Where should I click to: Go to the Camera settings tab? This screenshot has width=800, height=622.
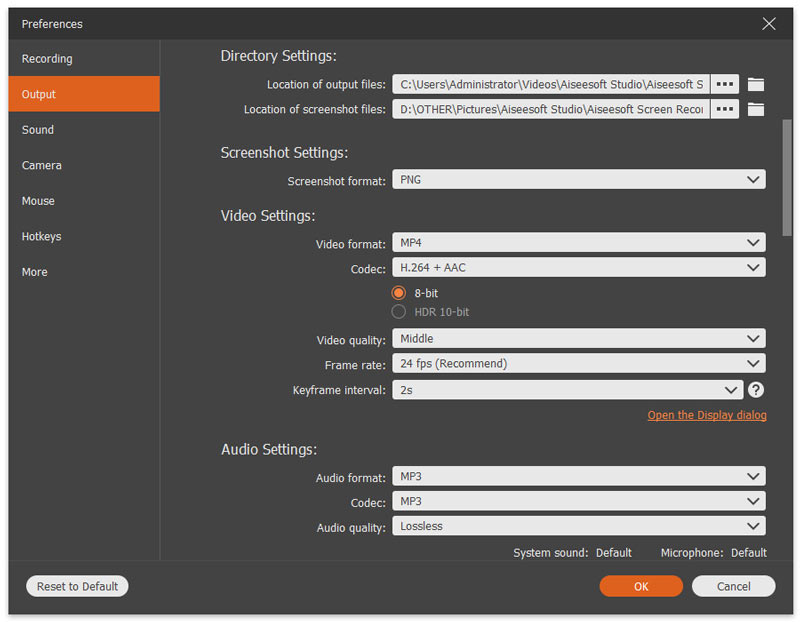[x=42, y=166]
